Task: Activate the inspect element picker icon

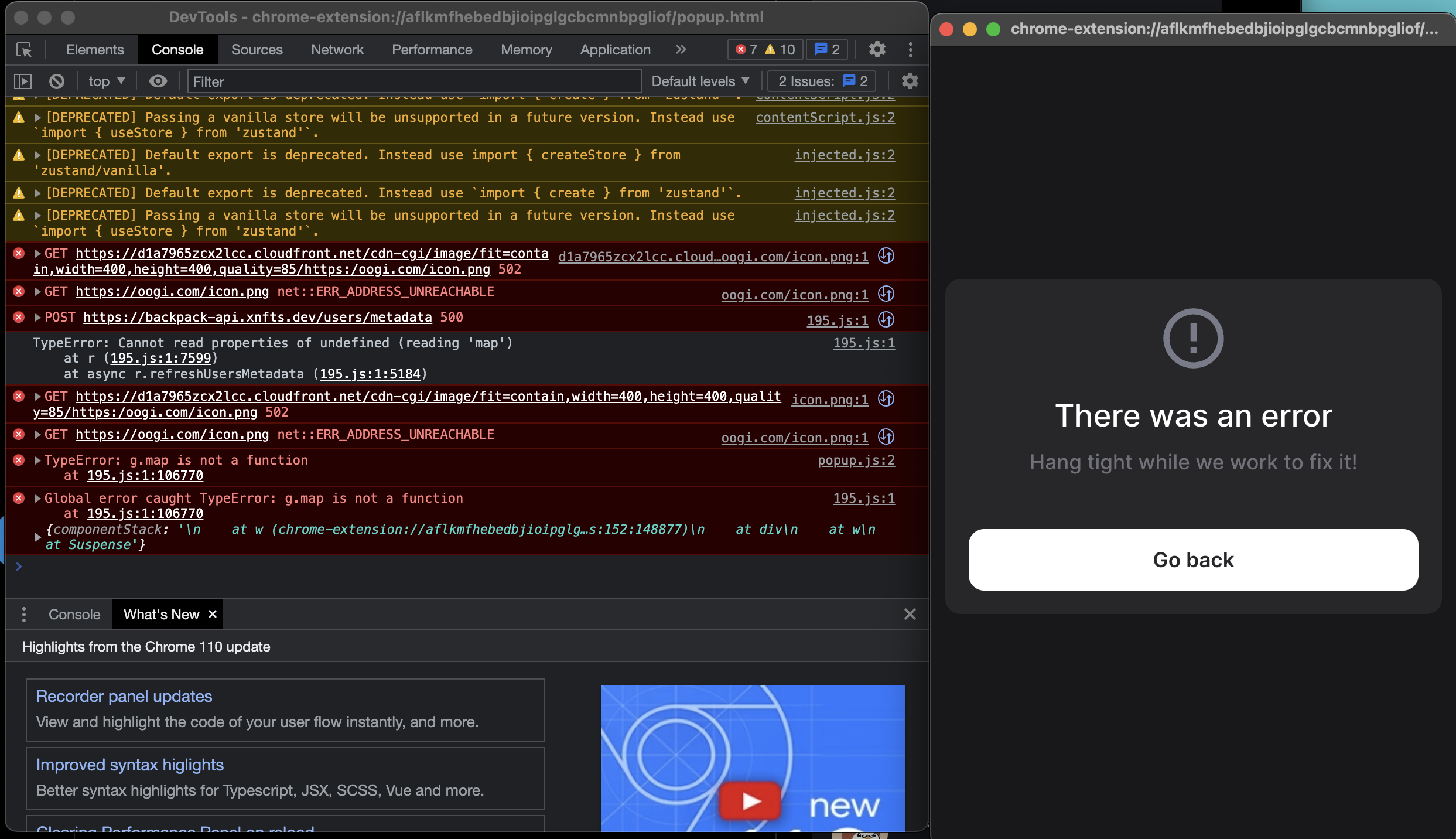Action: (x=24, y=50)
